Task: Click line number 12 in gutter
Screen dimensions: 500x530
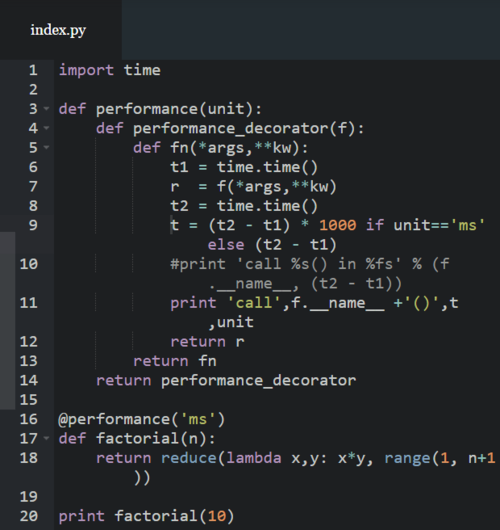Action: click(x=29, y=342)
